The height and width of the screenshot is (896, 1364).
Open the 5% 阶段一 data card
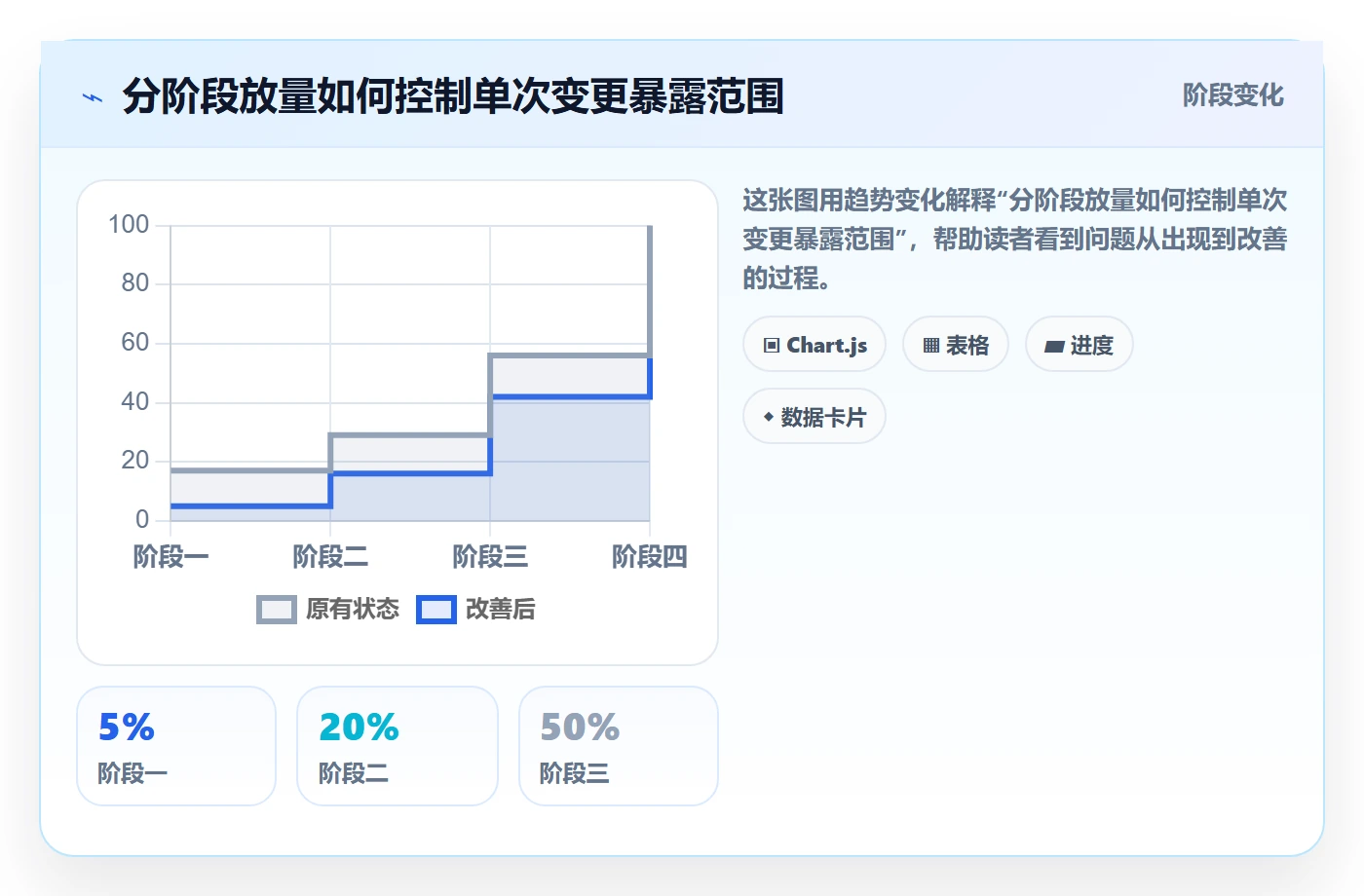click(176, 746)
